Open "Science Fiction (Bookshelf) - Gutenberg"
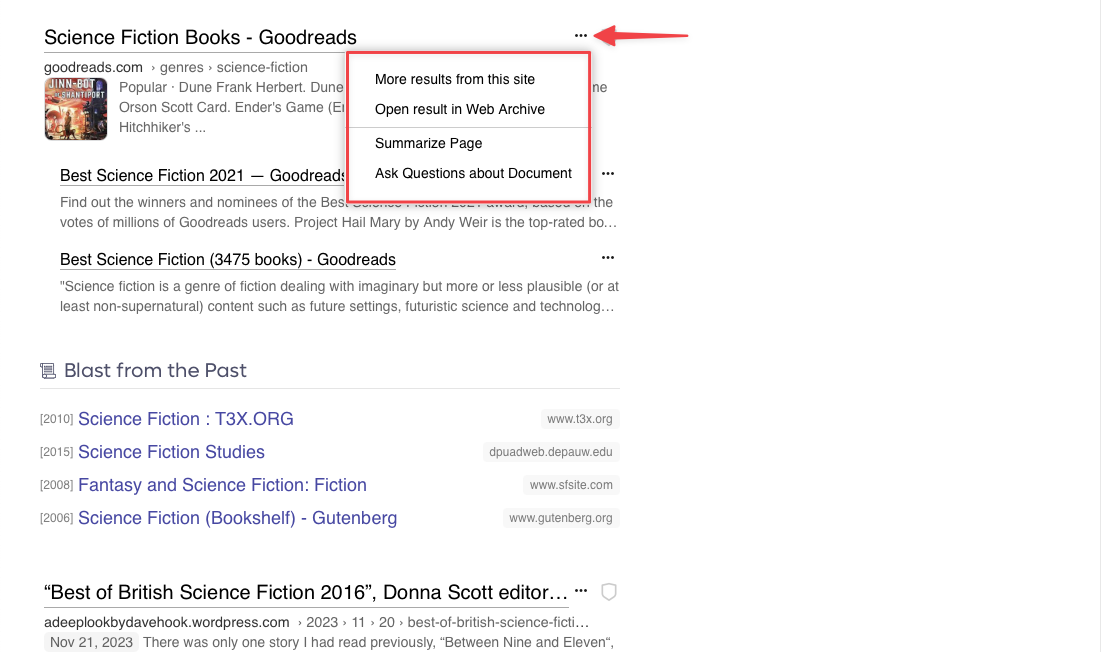 coord(237,518)
